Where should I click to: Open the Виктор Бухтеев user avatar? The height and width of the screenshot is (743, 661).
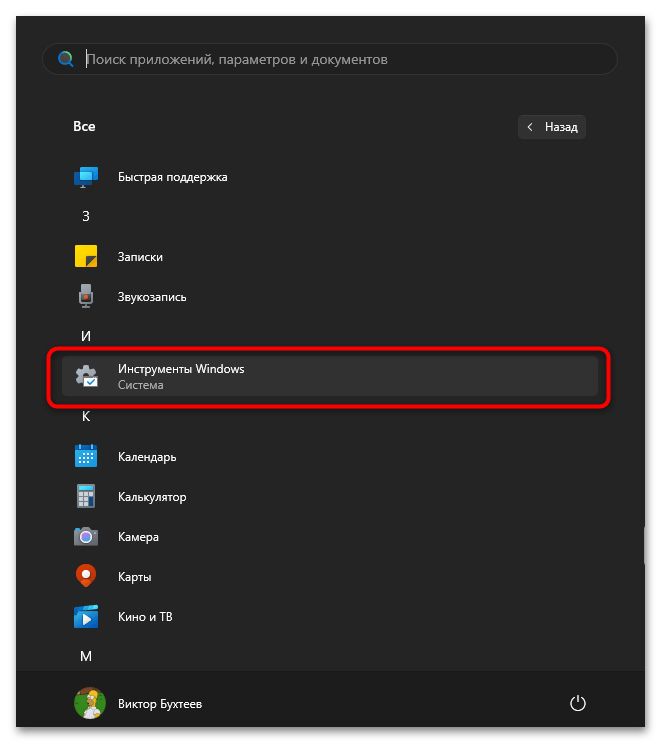(90, 703)
